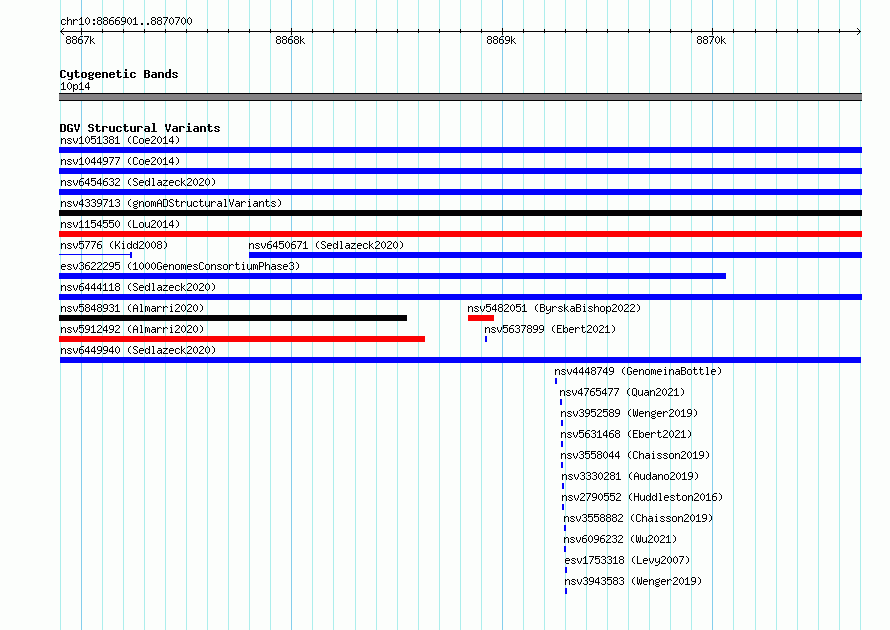Click the Cytogenetic Bands track title
Viewport: 890px width, 630px height.
click(119, 74)
